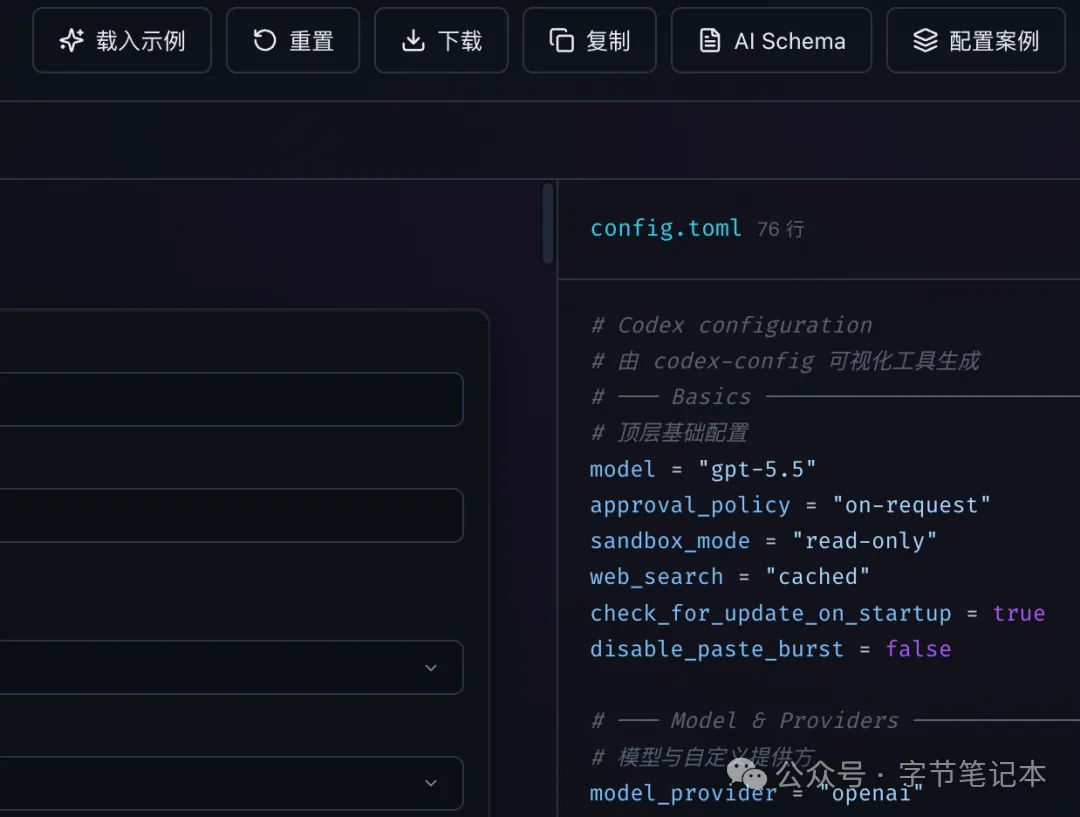Click the copy icon on 复制
Image resolution: width=1080 pixels, height=817 pixels.
[x=561, y=41]
